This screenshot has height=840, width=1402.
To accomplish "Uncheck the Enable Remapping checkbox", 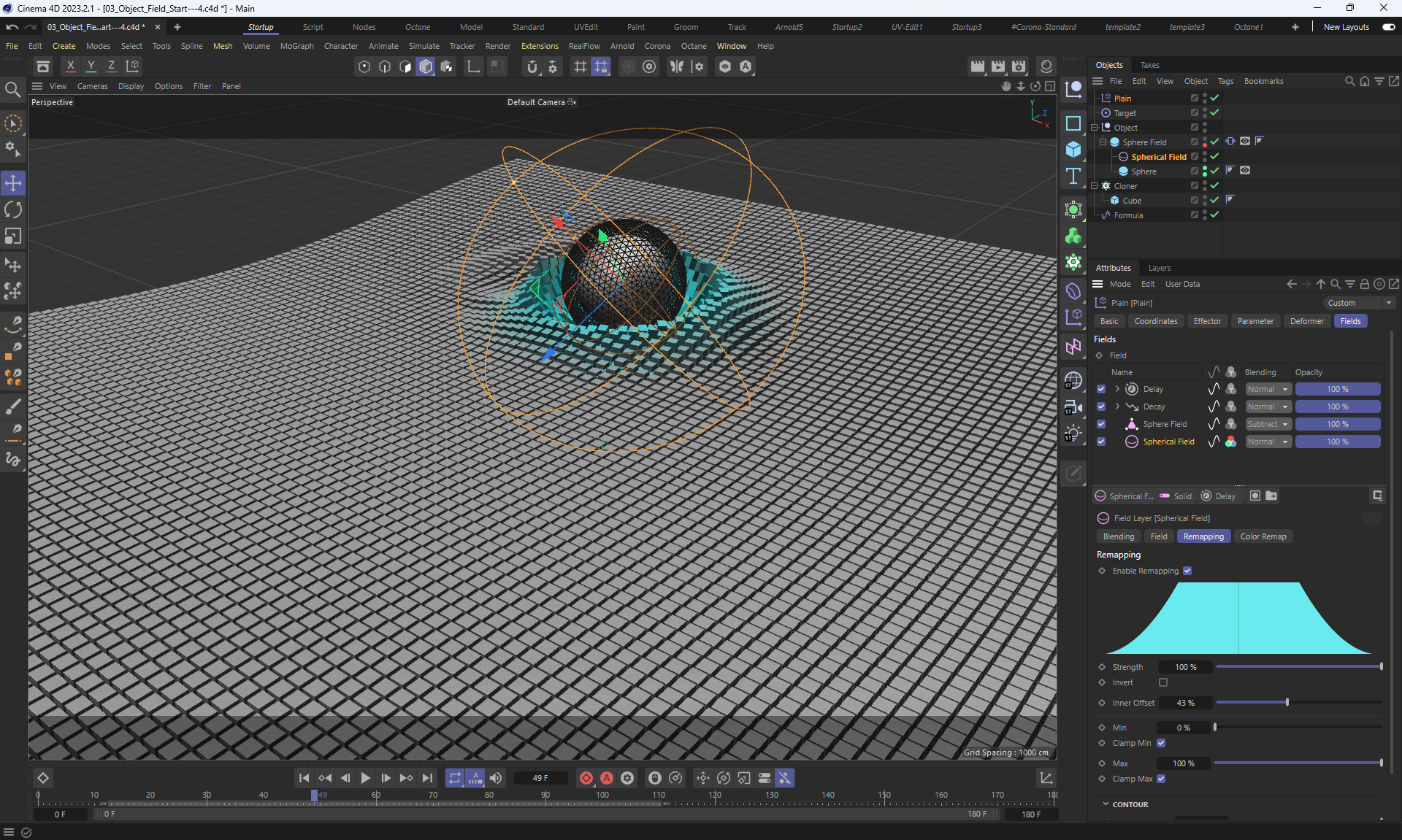I will 1187,571.
